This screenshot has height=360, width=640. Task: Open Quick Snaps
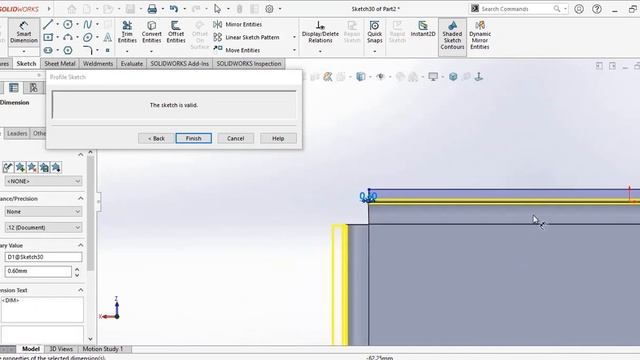(x=374, y=32)
